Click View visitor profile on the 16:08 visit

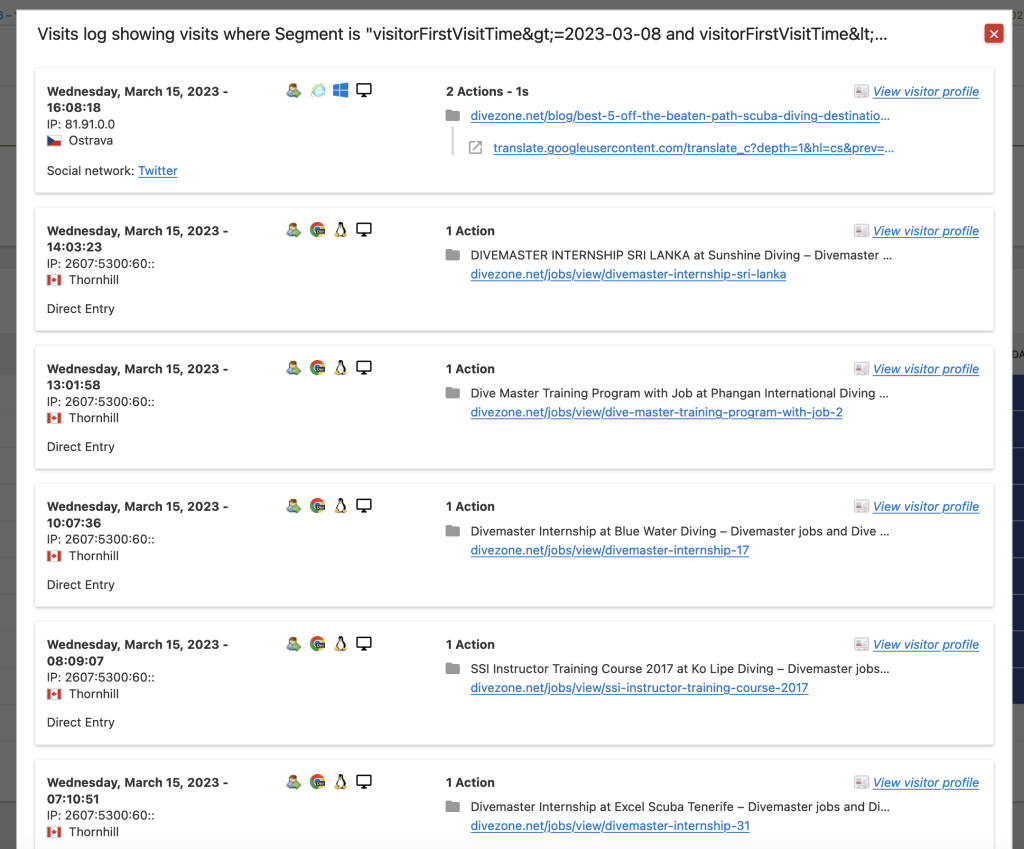[925, 91]
